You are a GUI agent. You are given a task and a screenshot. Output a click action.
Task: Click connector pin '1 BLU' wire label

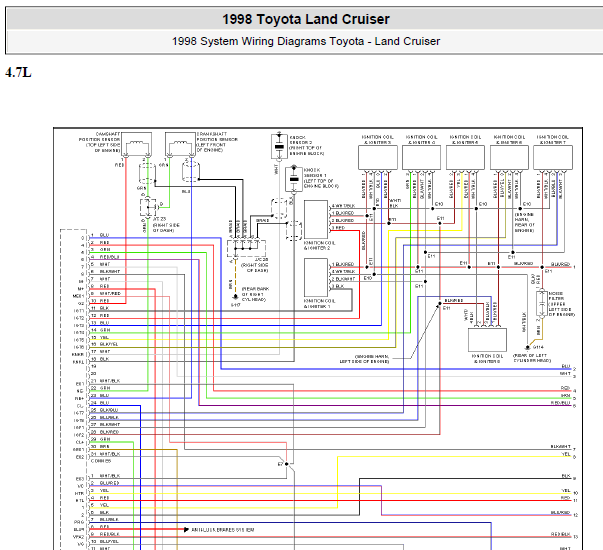tap(100, 235)
